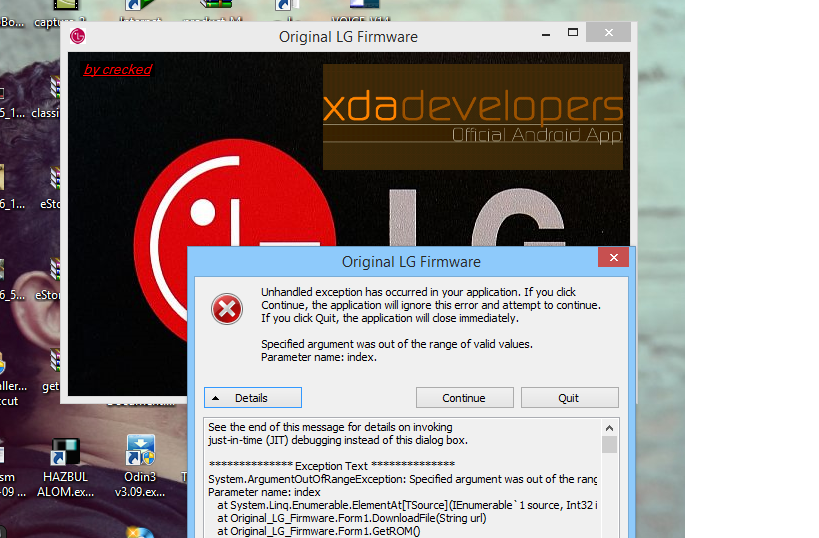Click the LG logo icon in the title bar
Screen dimensions: 819x538
click(77, 36)
